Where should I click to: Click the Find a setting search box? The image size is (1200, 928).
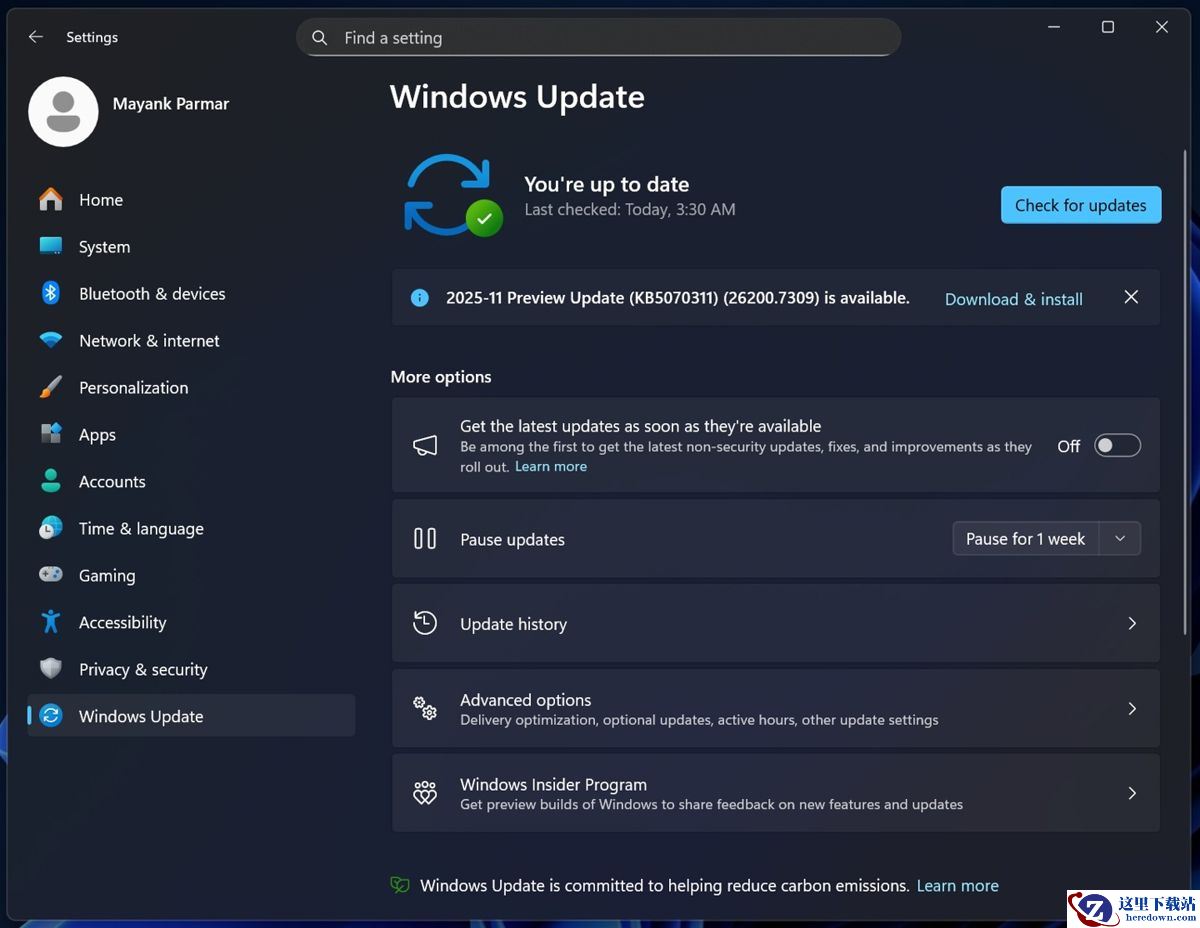[x=598, y=38]
